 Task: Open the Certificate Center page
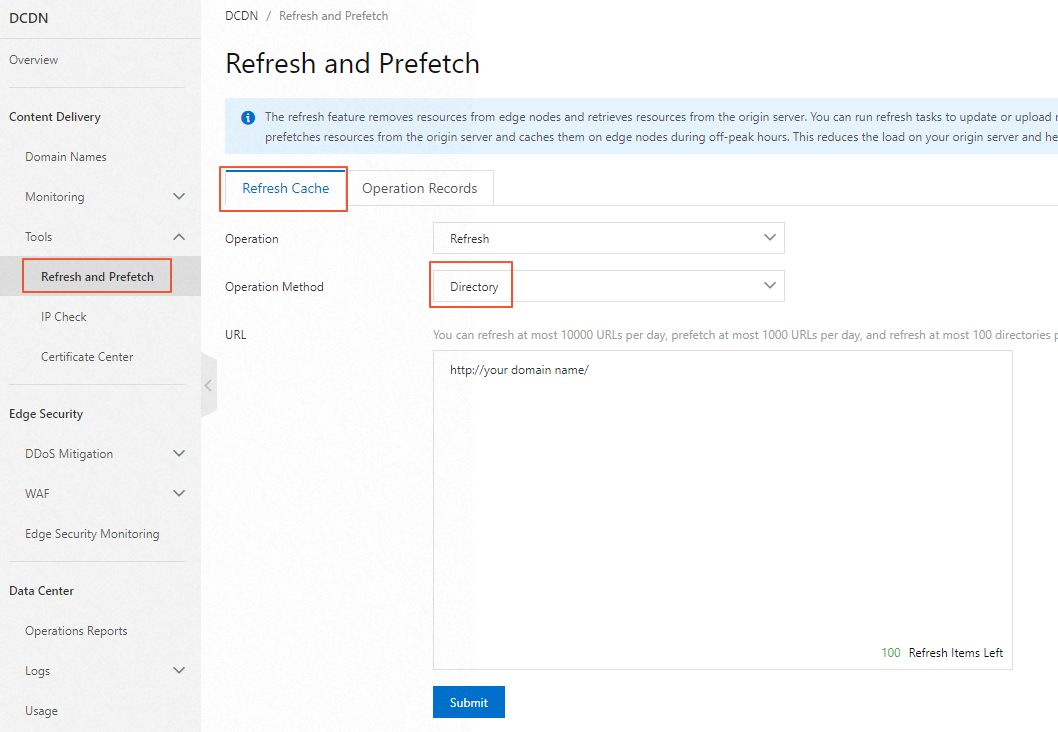pyautogui.click(x=87, y=357)
